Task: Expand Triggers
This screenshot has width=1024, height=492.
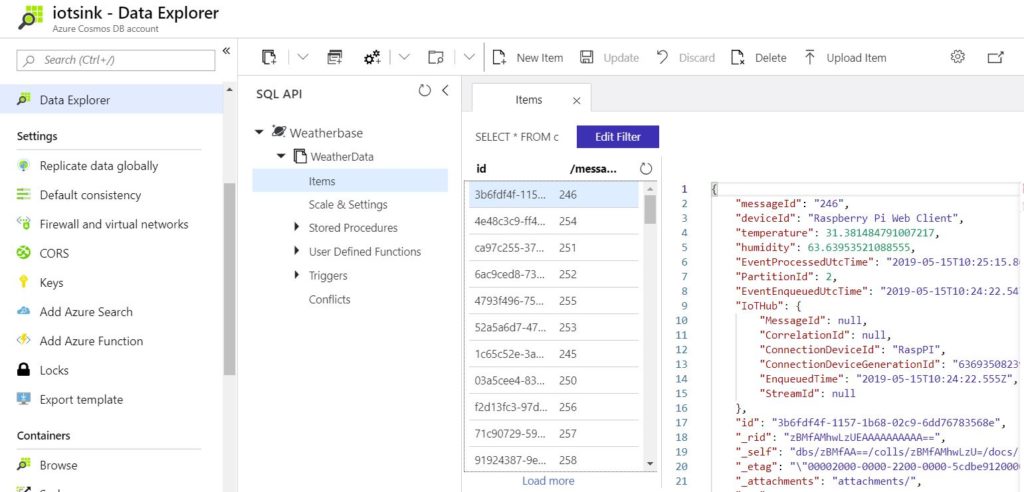Action: (x=296, y=275)
